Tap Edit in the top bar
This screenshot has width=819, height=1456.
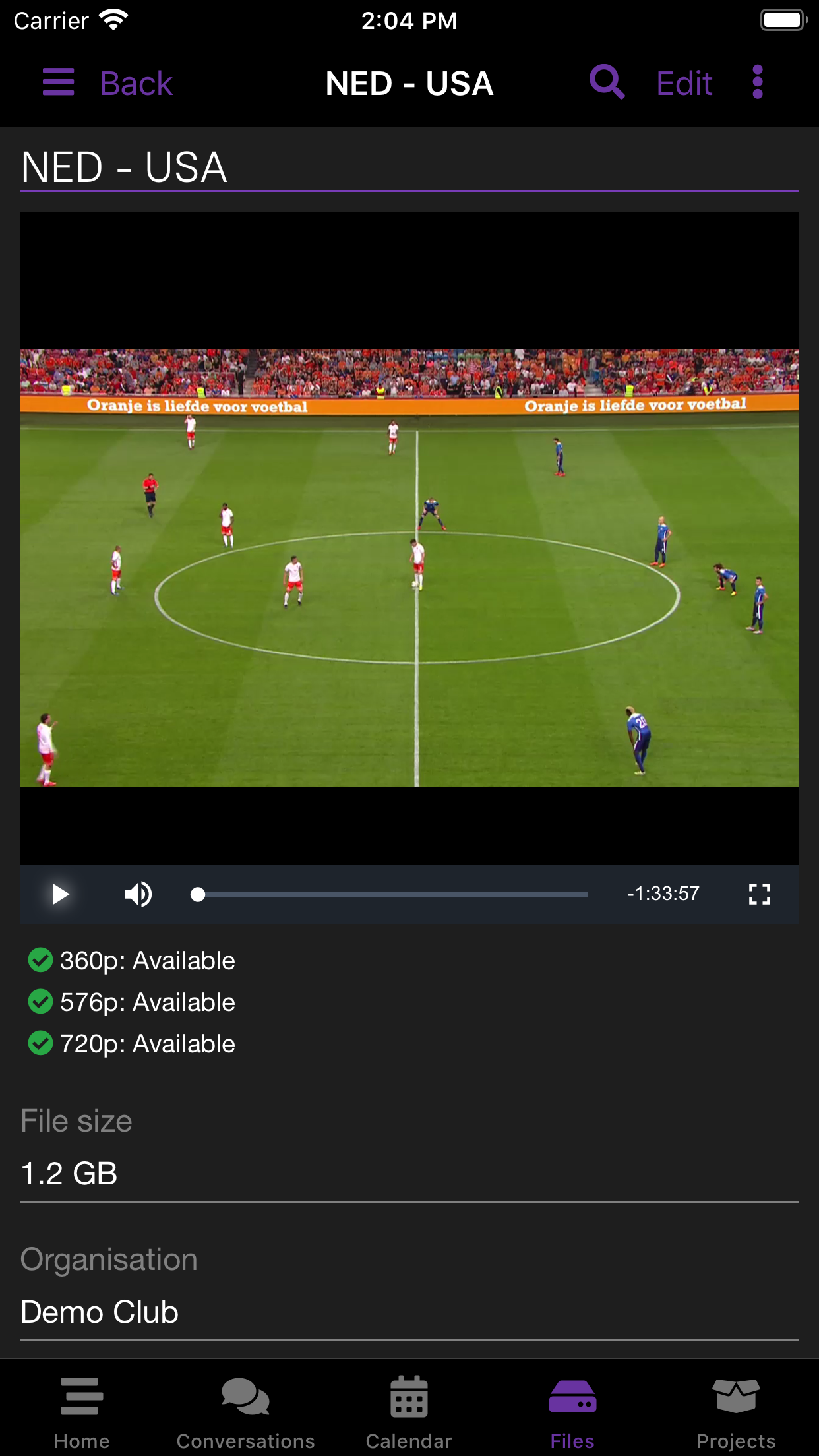[x=684, y=84]
